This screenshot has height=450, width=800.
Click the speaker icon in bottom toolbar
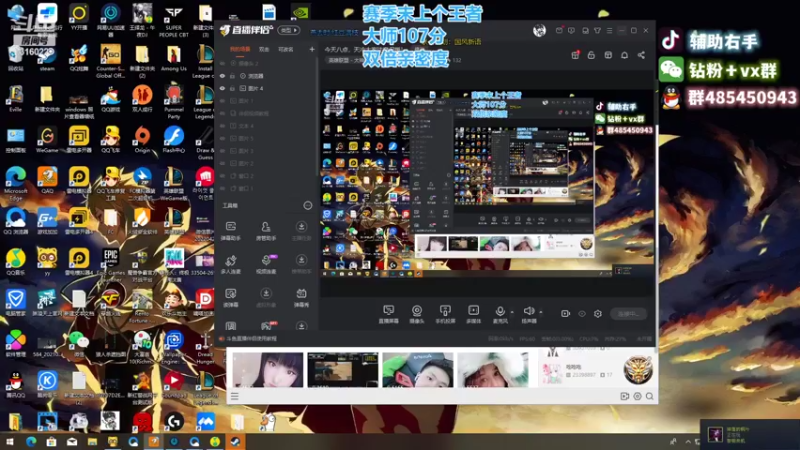click(529, 311)
